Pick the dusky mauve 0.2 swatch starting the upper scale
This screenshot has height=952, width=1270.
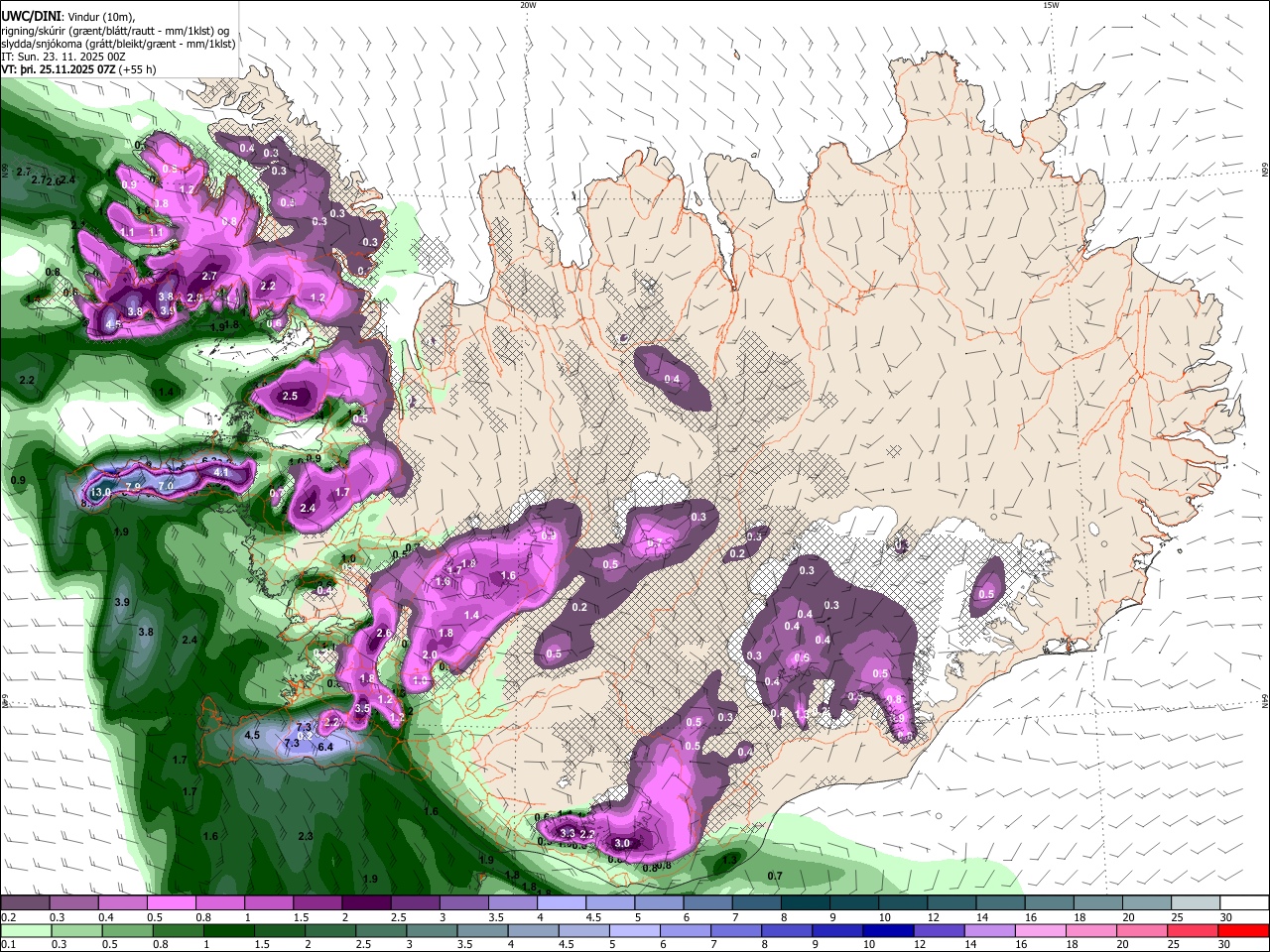pos(25,902)
